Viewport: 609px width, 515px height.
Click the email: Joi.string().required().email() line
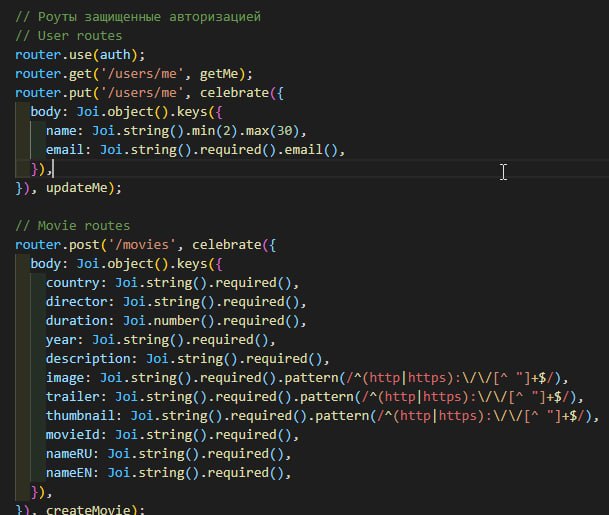pos(195,150)
